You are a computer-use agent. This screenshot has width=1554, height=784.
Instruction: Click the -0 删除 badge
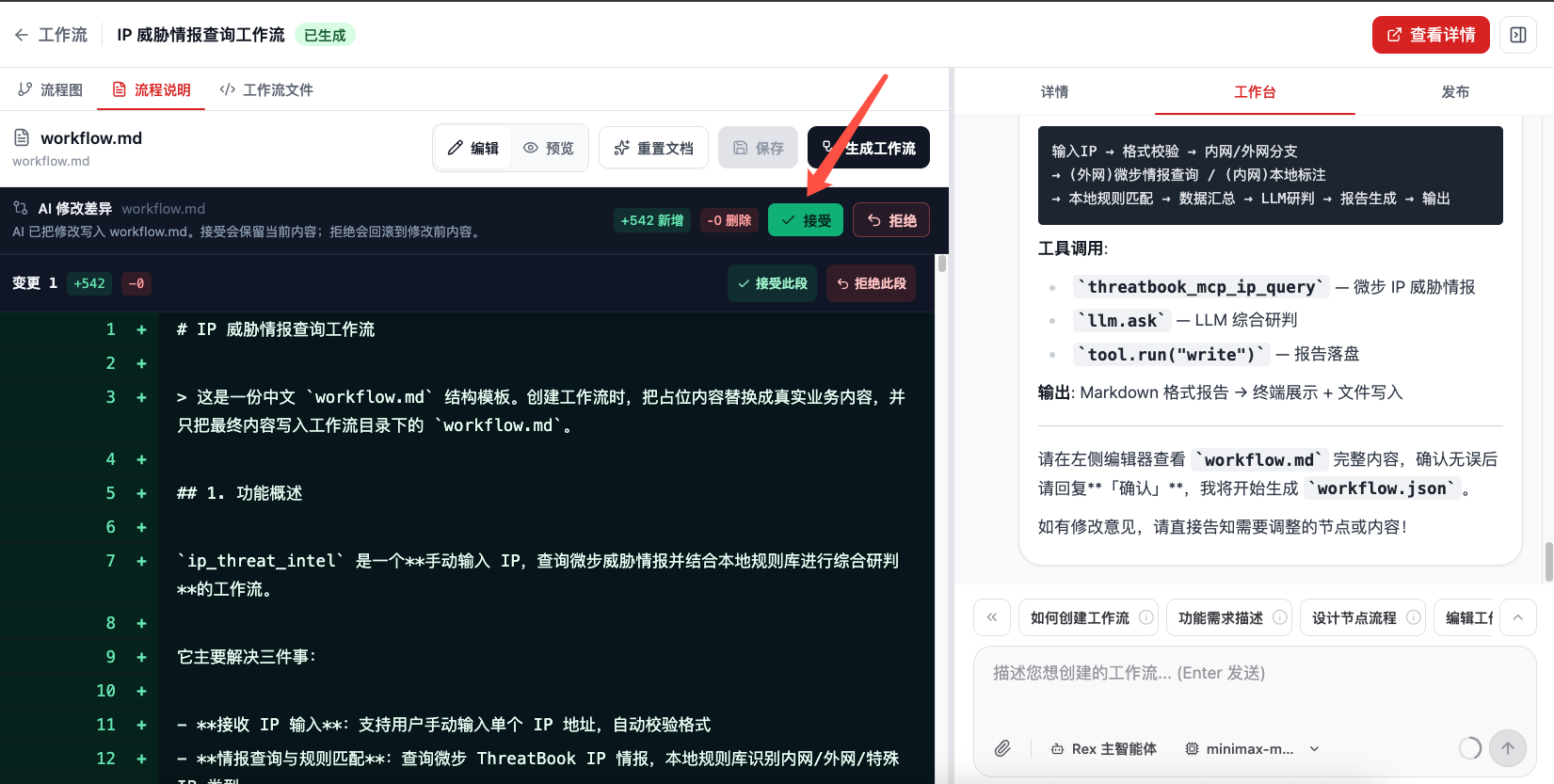(729, 220)
